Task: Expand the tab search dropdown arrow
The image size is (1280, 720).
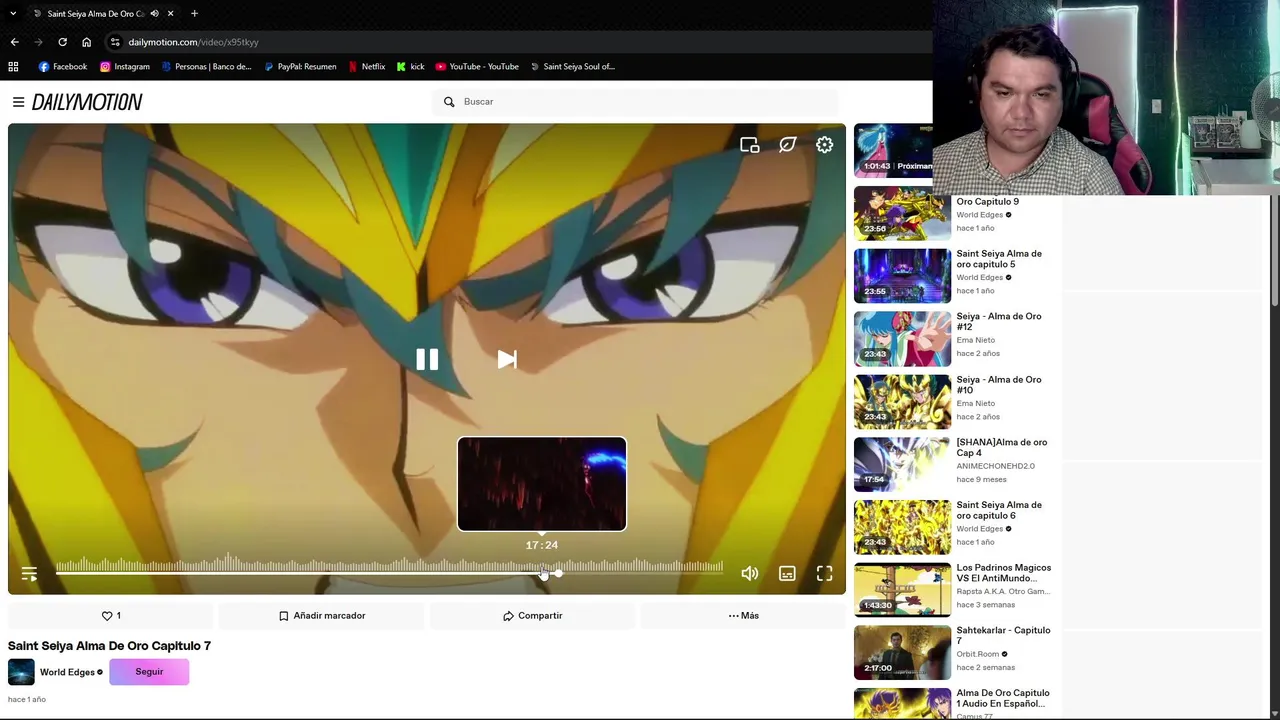Action: click(x=12, y=14)
